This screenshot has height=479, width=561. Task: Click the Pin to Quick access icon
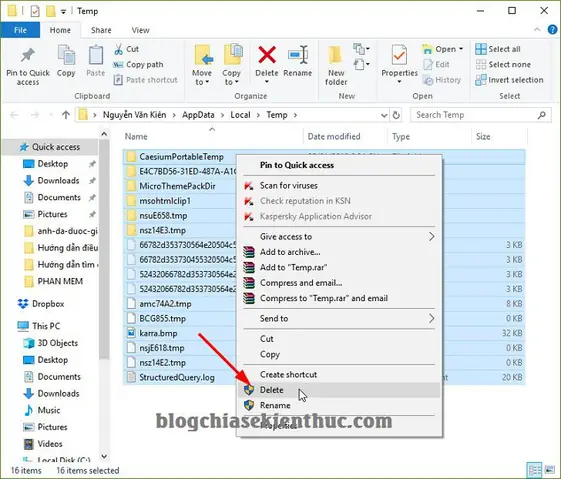(x=28, y=55)
